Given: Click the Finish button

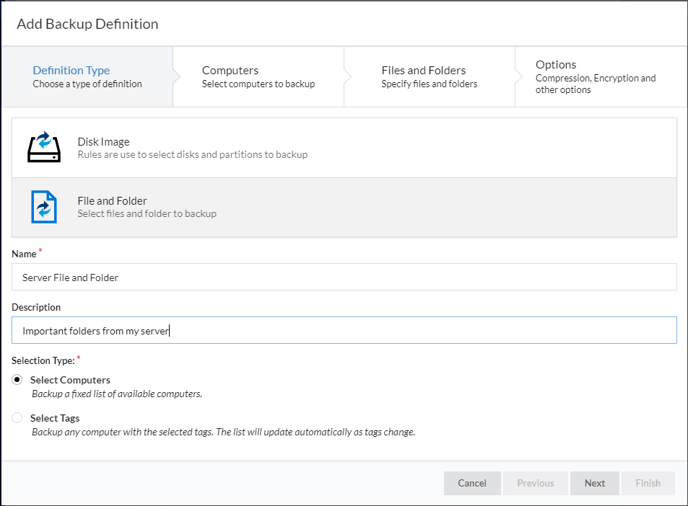Looking at the screenshot, I should (x=648, y=483).
